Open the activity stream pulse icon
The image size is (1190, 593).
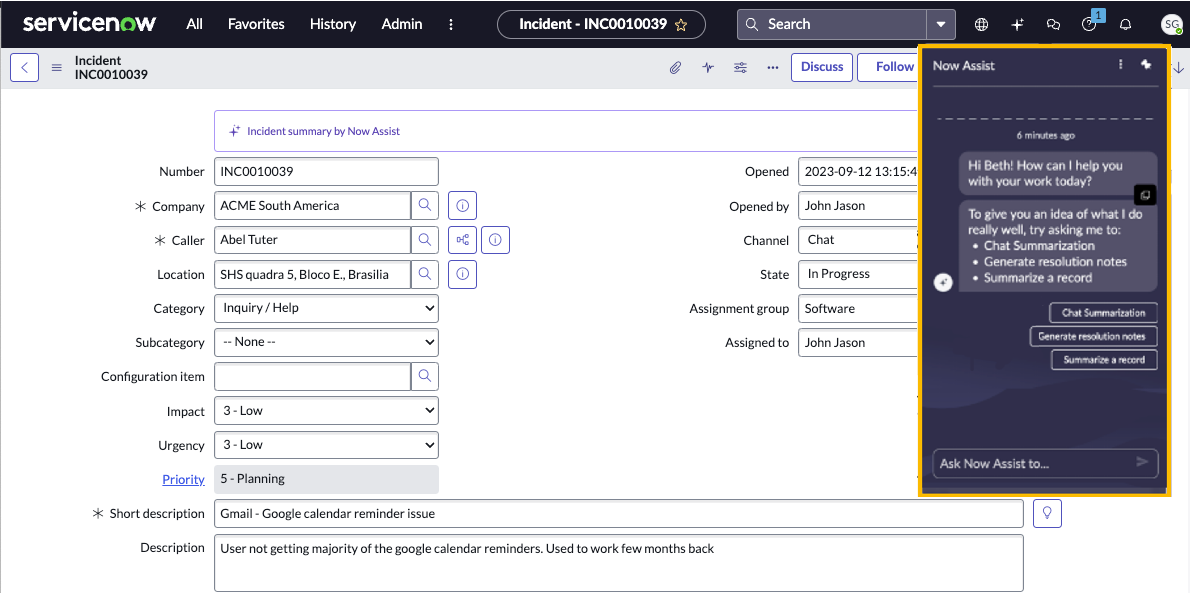click(x=708, y=67)
